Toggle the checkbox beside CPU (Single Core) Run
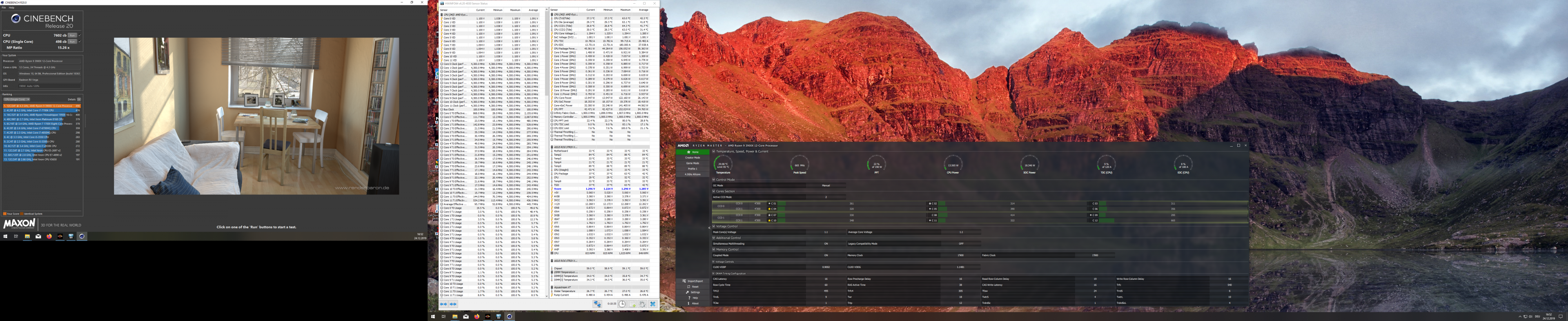 80,41
